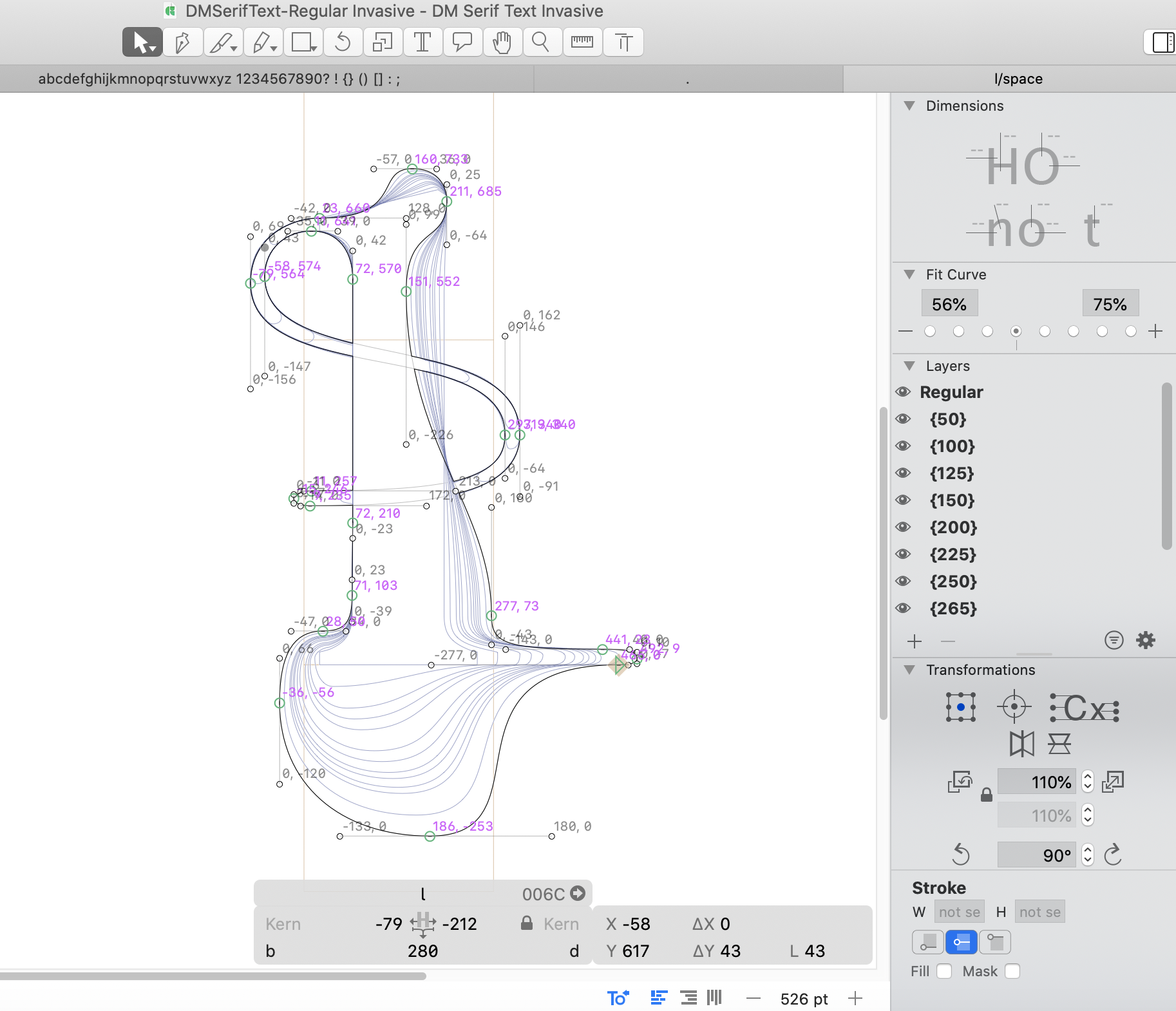
Task: Adjust the rotation angle stepper
Action: click(1088, 855)
